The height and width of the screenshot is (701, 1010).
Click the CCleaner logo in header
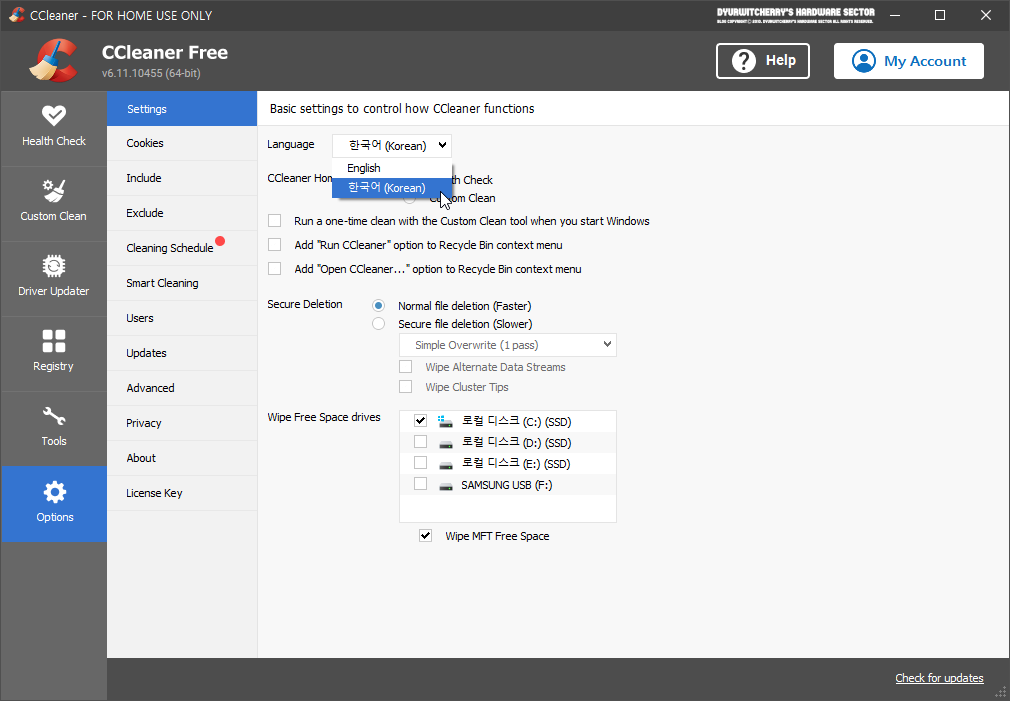(53, 61)
